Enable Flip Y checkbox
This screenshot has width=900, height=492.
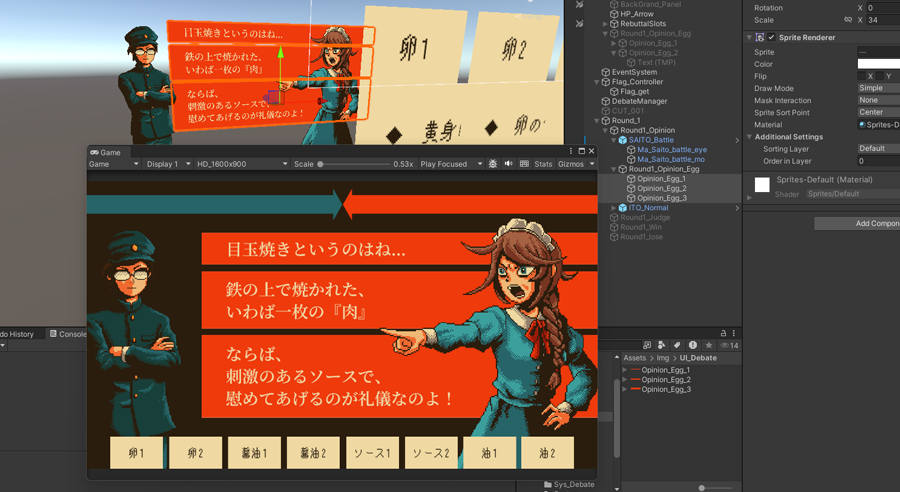click(878, 76)
